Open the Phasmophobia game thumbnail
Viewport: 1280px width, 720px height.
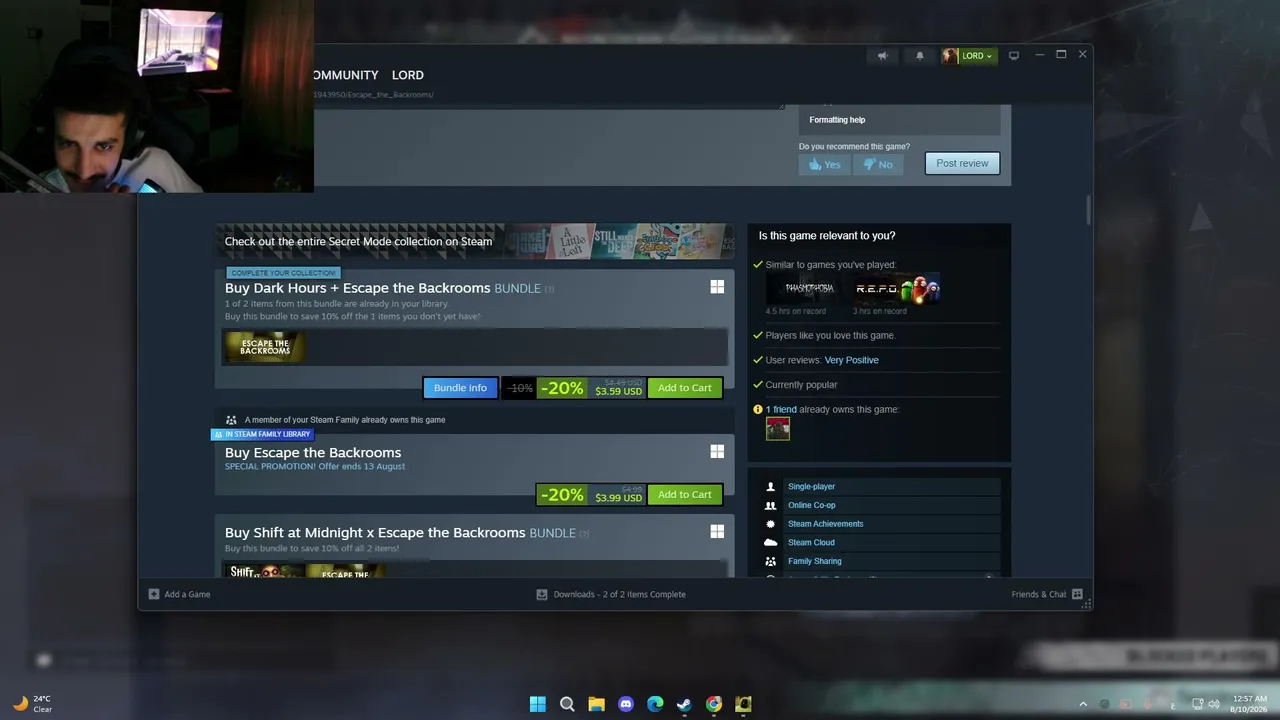809,288
